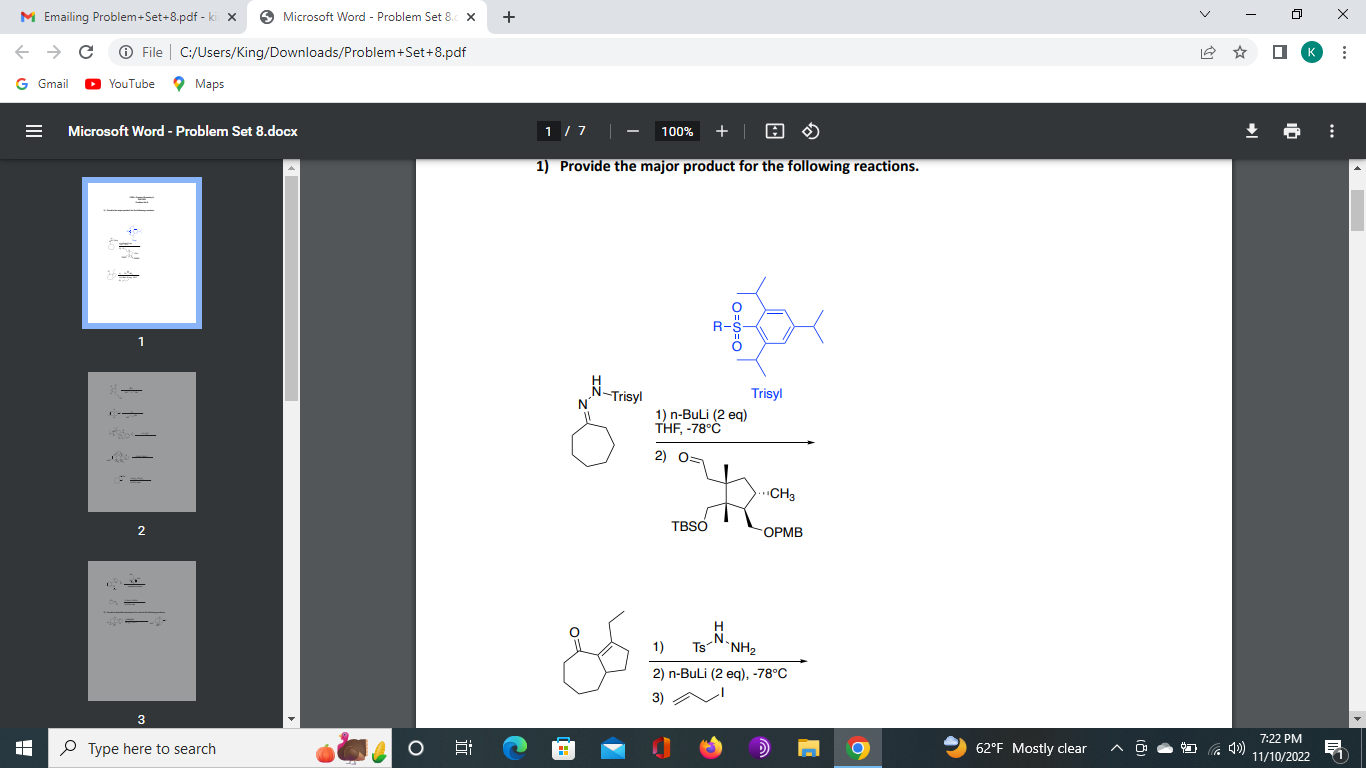The image size is (1366, 768).
Task: Click the page number input field
Action: click(548, 131)
